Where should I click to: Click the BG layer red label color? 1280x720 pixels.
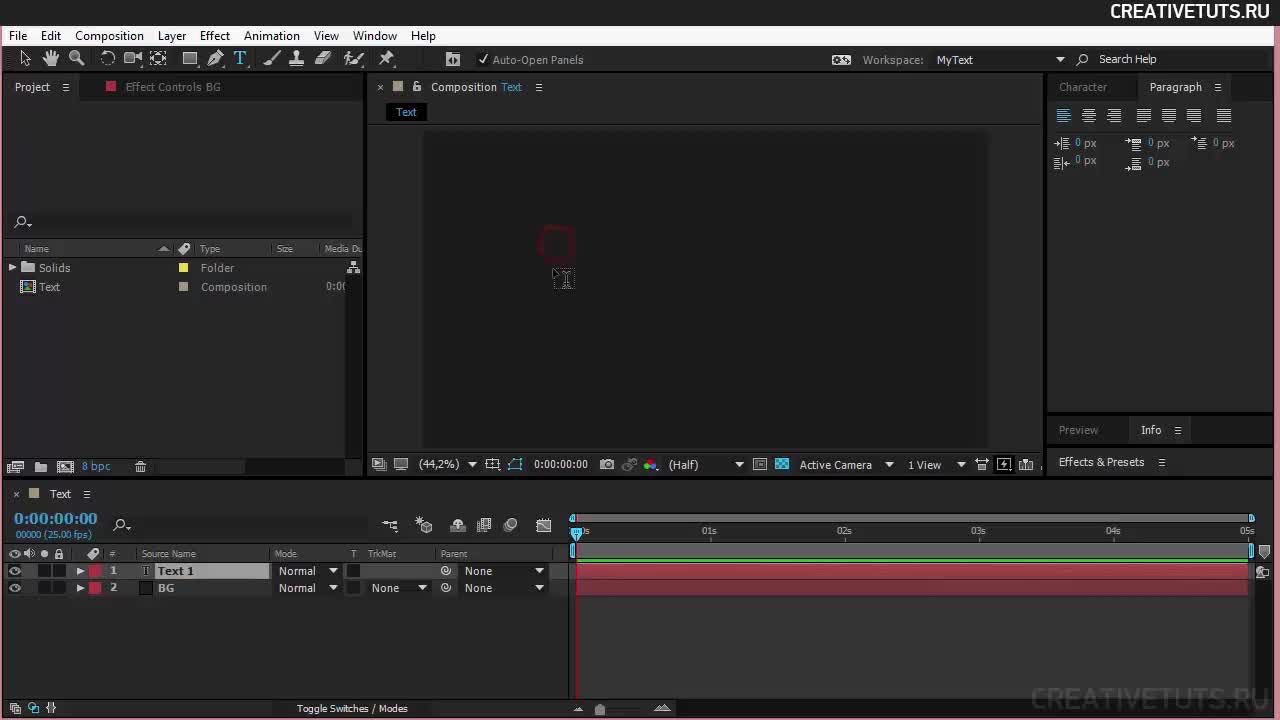coord(95,588)
